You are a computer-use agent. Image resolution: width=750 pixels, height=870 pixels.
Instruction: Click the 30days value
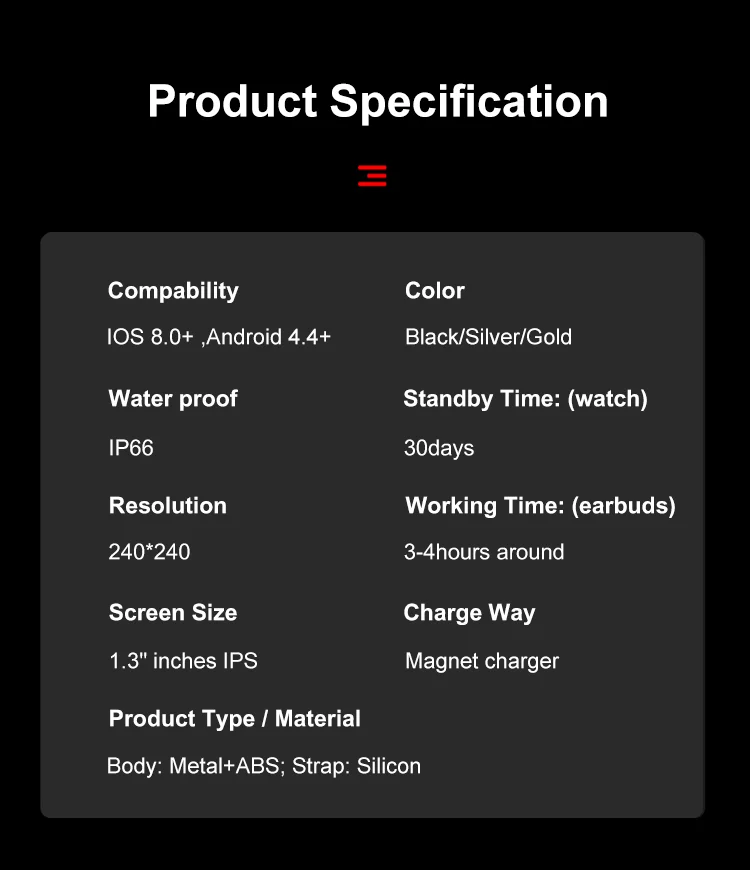click(439, 447)
